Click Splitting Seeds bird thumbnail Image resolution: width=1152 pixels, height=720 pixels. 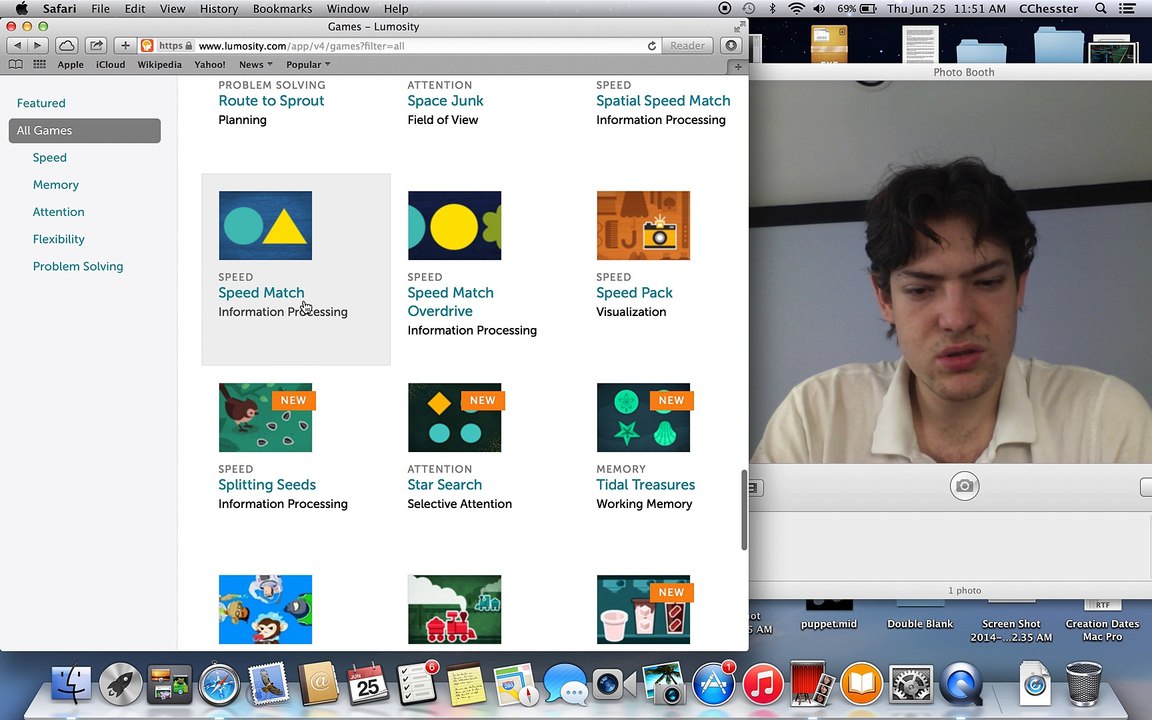coord(265,417)
